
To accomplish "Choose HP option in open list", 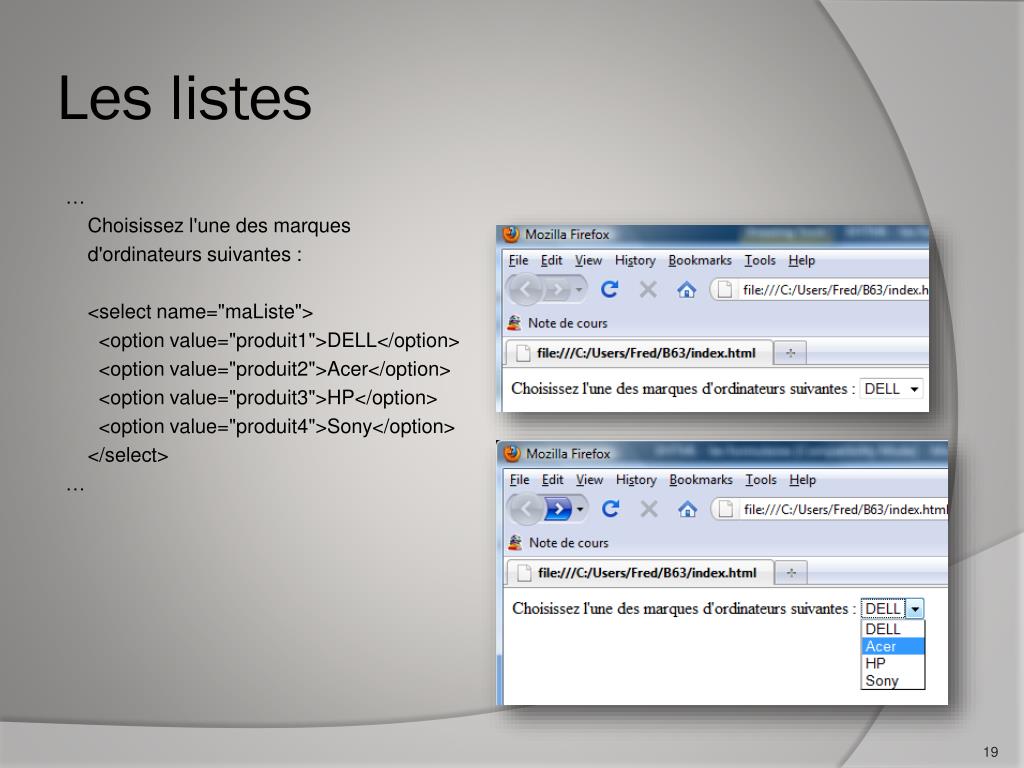I will point(893,663).
